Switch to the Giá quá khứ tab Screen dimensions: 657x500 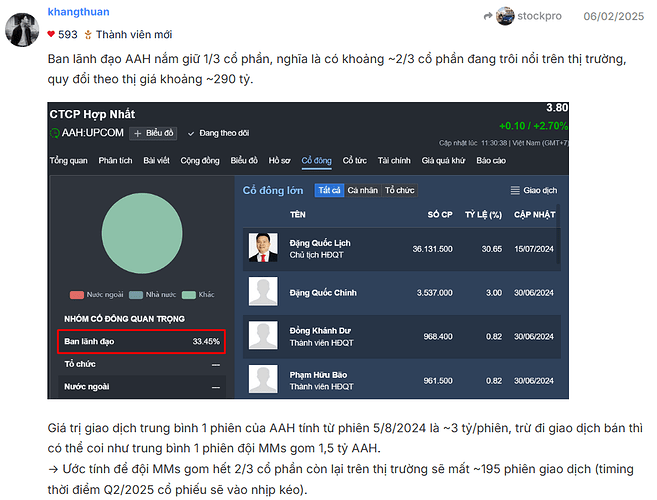click(443, 161)
